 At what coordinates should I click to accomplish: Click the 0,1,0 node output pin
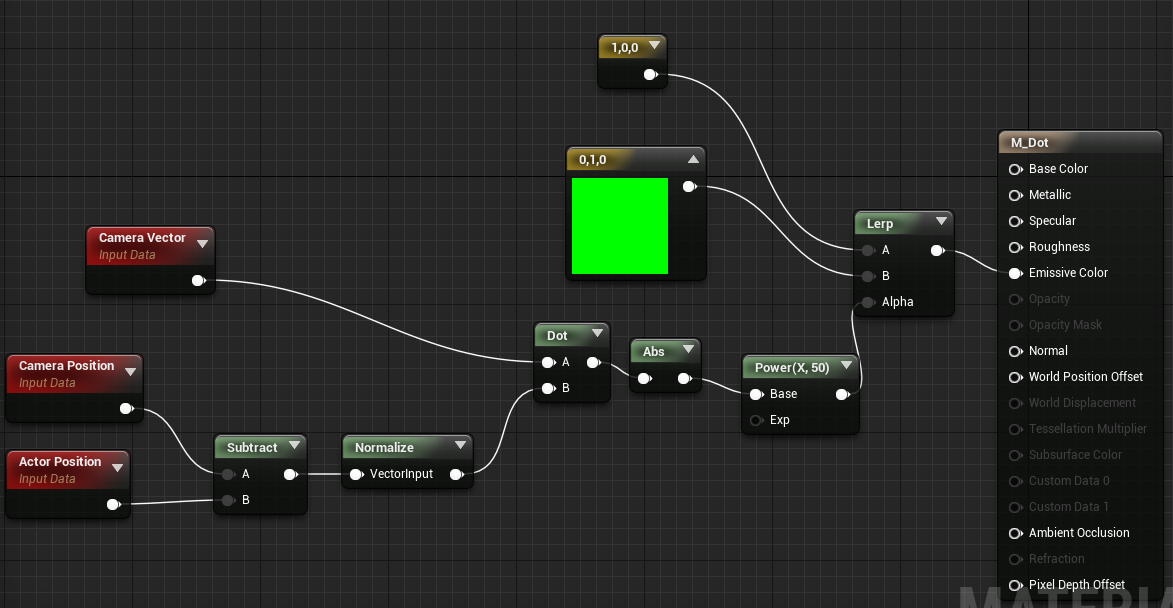click(690, 187)
